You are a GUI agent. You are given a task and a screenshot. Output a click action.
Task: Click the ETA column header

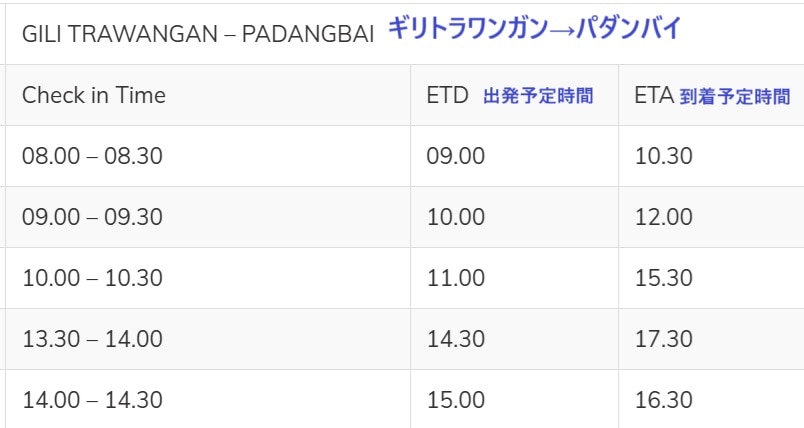(x=653, y=96)
